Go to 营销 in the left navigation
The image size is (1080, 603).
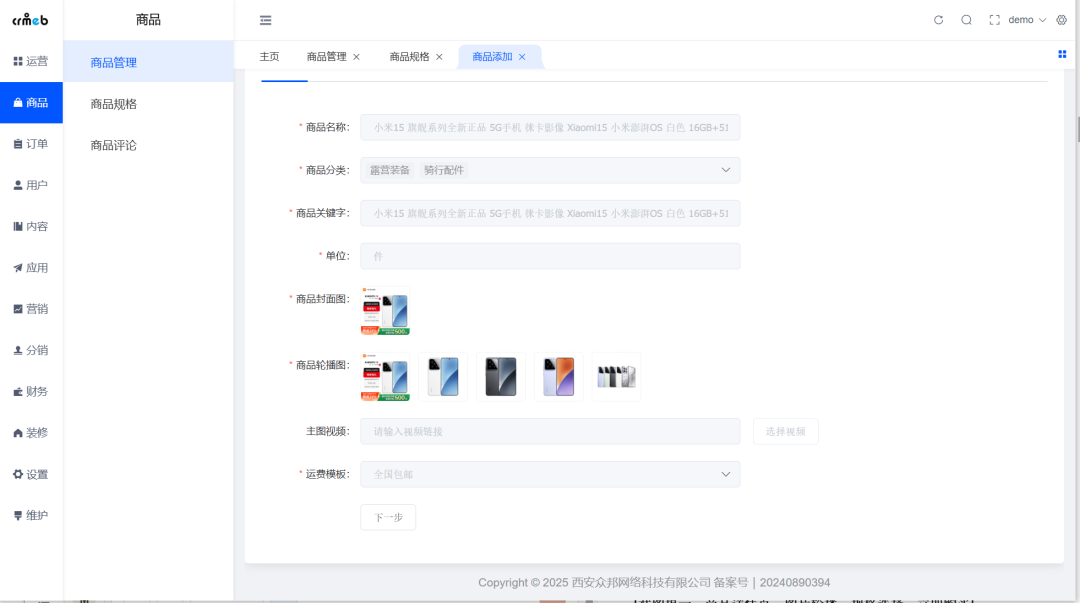click(31, 309)
